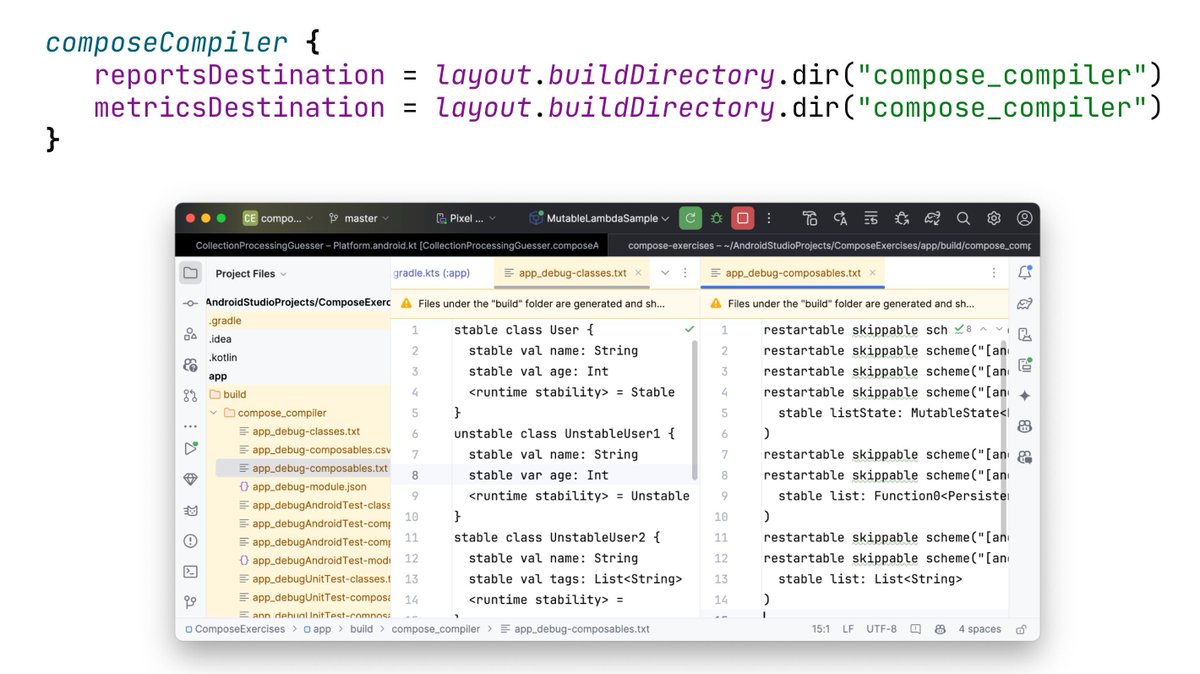Open the Project Files view dropdown

(x=251, y=273)
